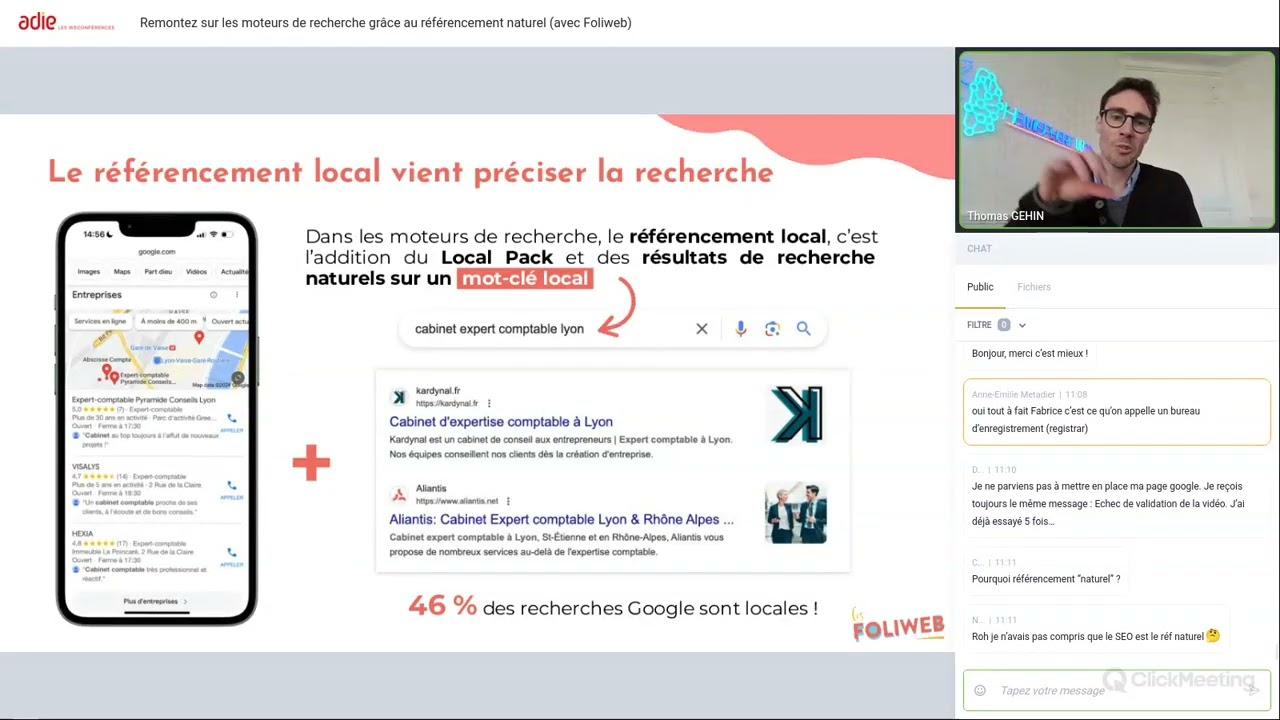Click the send message arrow icon

click(x=1250, y=690)
